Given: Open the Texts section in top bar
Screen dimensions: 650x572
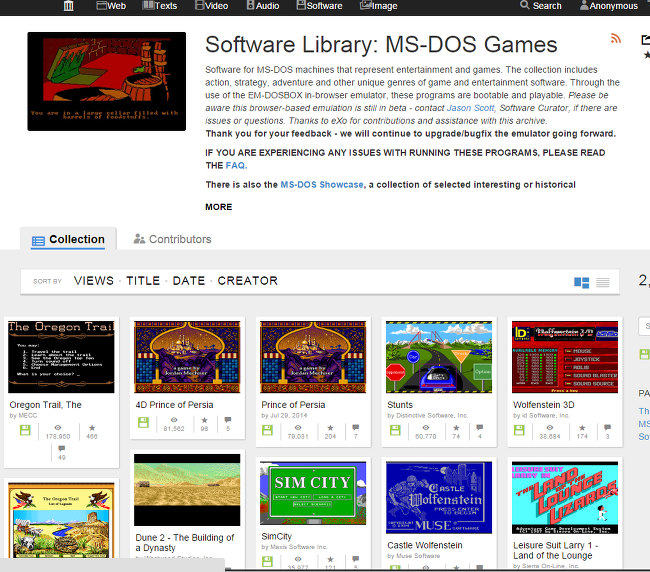Looking at the screenshot, I should point(160,6).
